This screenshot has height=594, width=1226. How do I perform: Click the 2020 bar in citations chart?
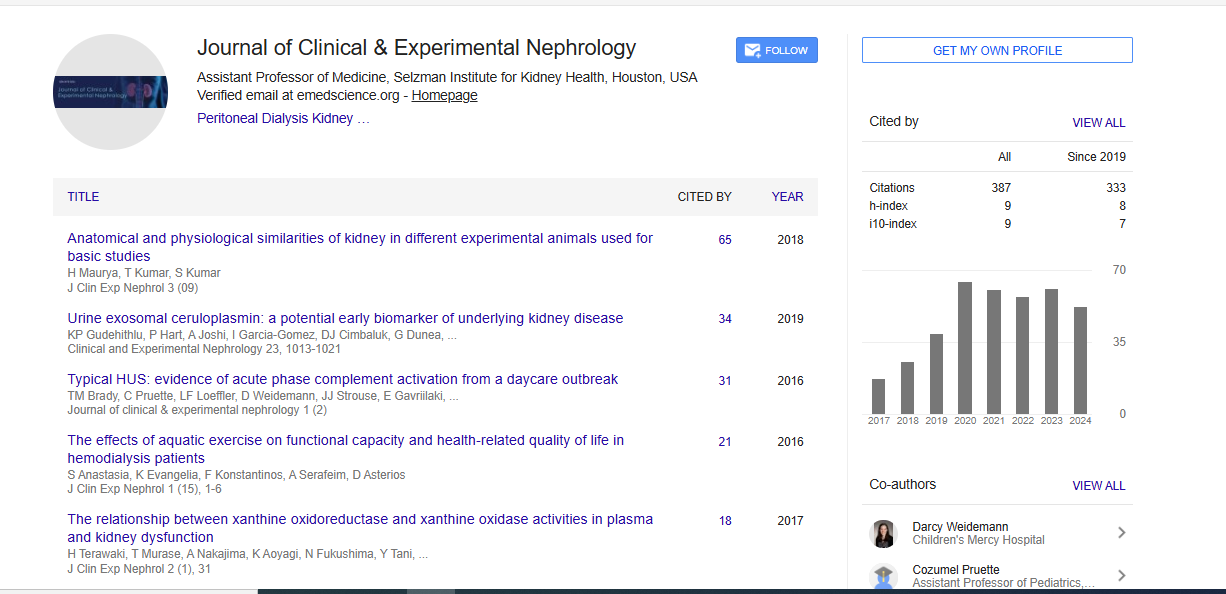click(x=965, y=348)
